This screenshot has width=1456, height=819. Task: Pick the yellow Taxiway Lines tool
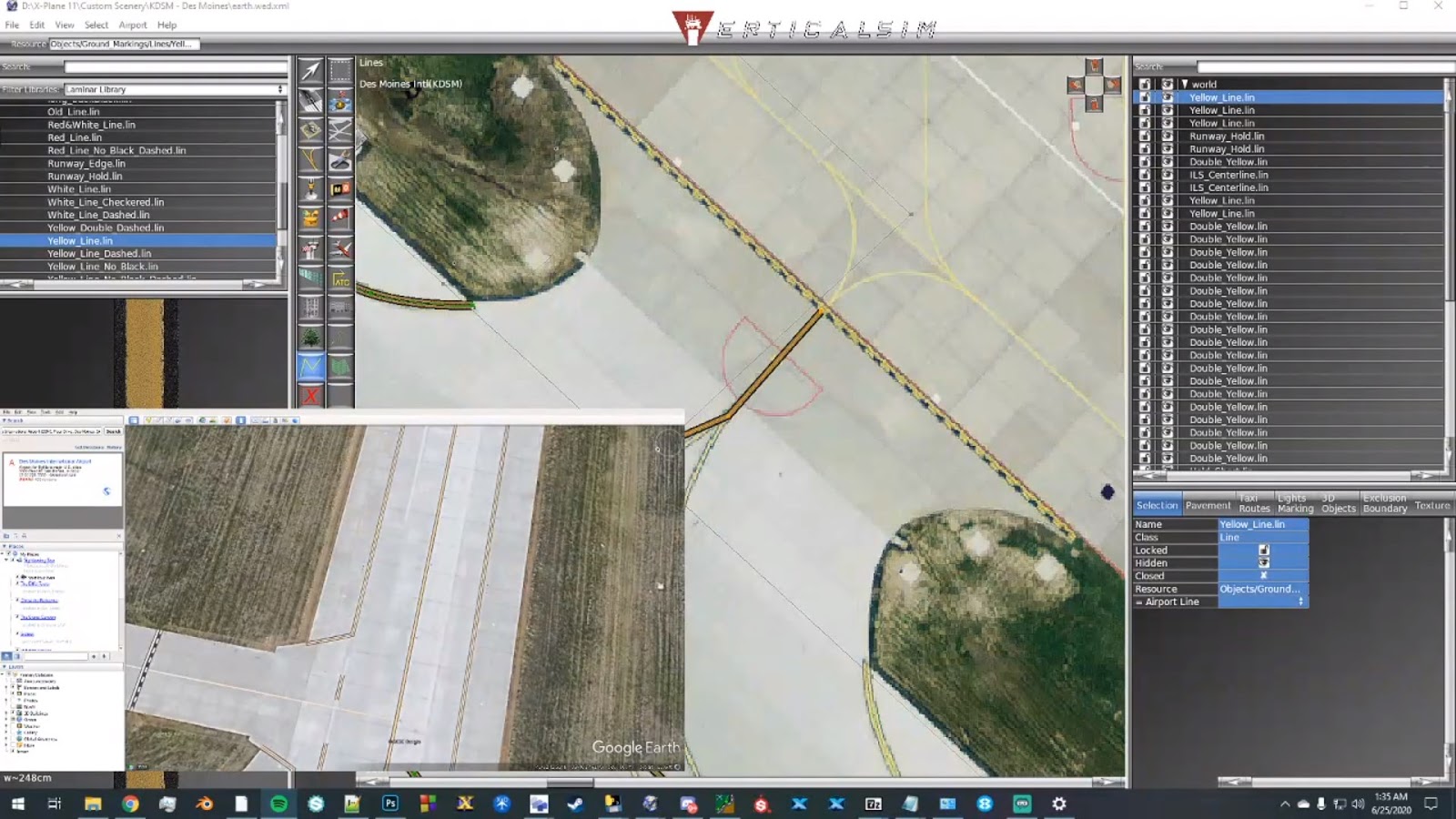(x=311, y=160)
